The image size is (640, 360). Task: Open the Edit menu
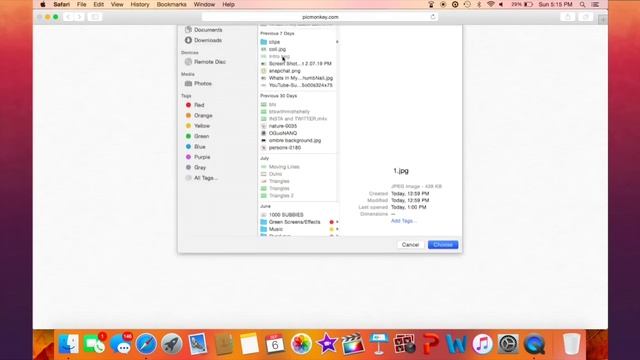click(98, 4)
